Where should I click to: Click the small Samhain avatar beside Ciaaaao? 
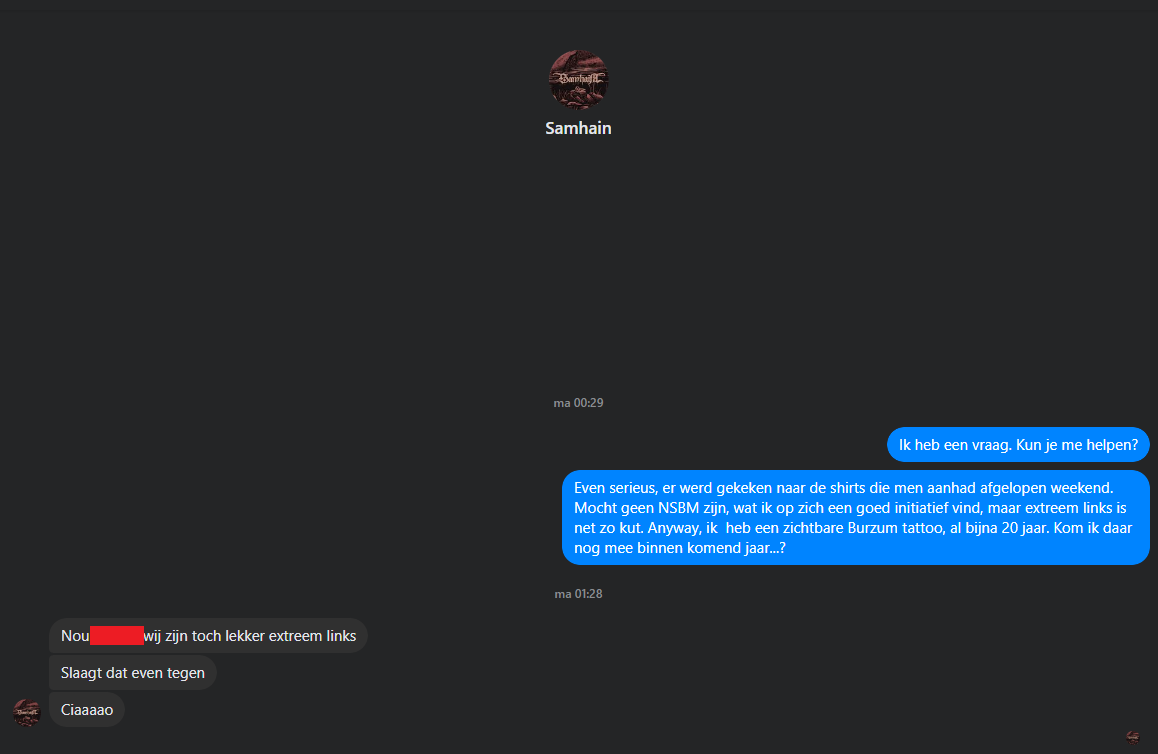pyautogui.click(x=27, y=712)
